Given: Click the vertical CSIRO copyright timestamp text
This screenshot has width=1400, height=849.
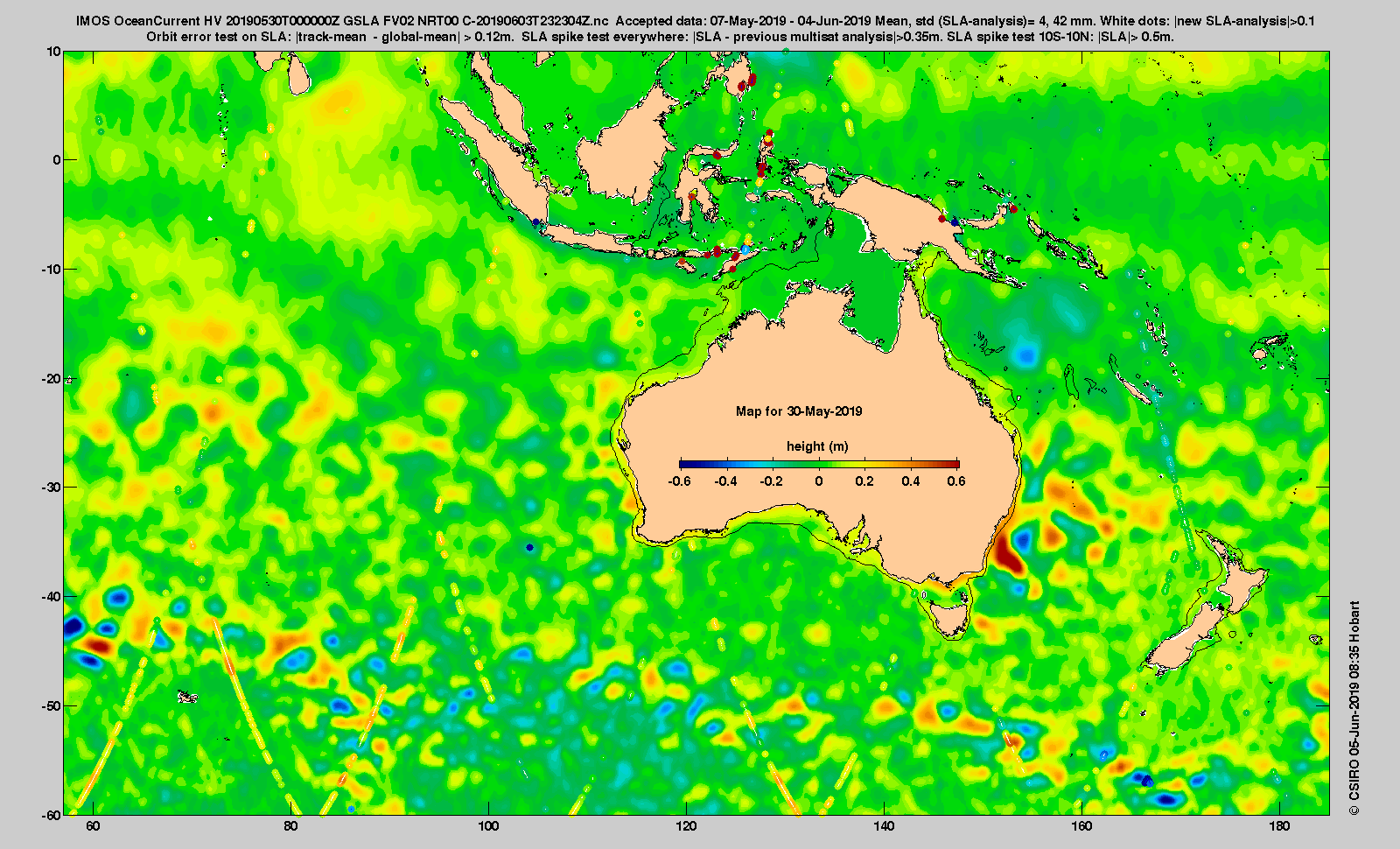Looking at the screenshot, I should click(1354, 708).
